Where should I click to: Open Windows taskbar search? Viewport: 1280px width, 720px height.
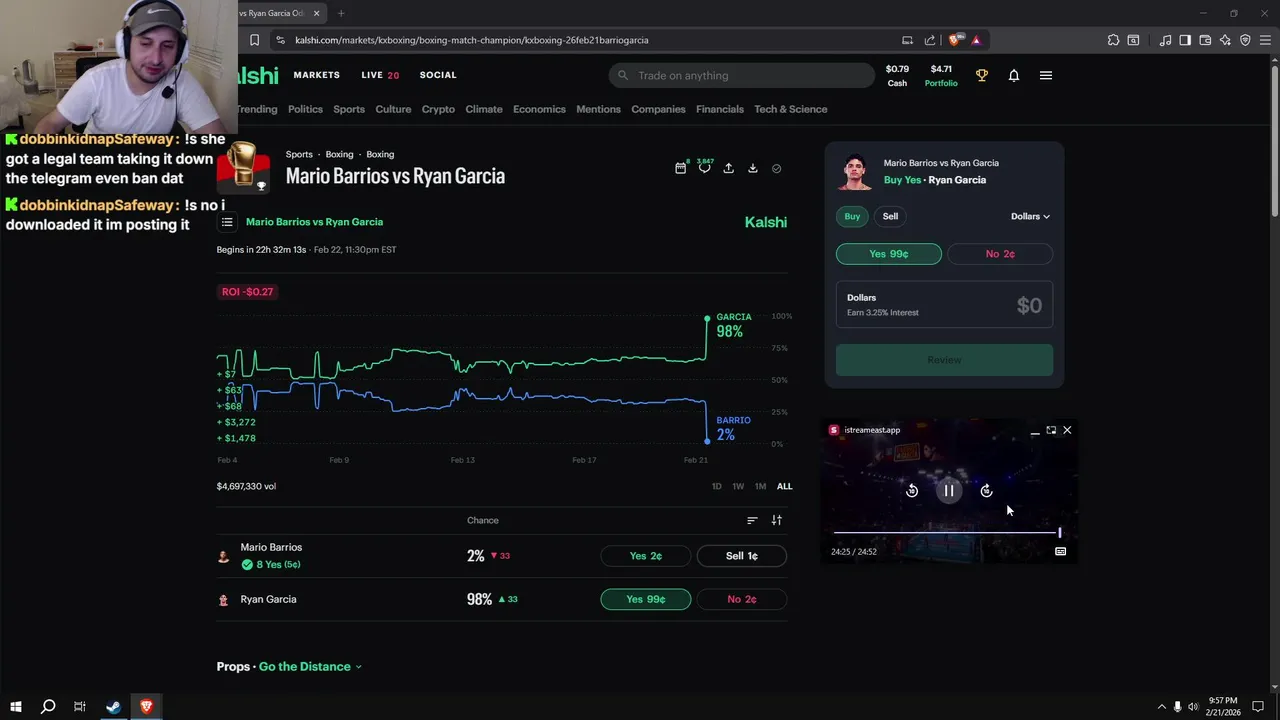pyautogui.click(x=47, y=707)
